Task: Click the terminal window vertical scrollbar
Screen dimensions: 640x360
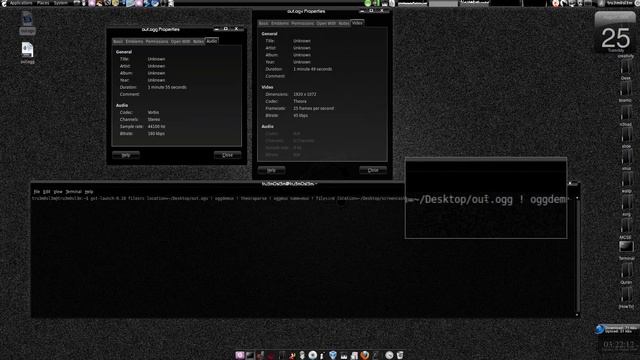Action: (x=577, y=256)
